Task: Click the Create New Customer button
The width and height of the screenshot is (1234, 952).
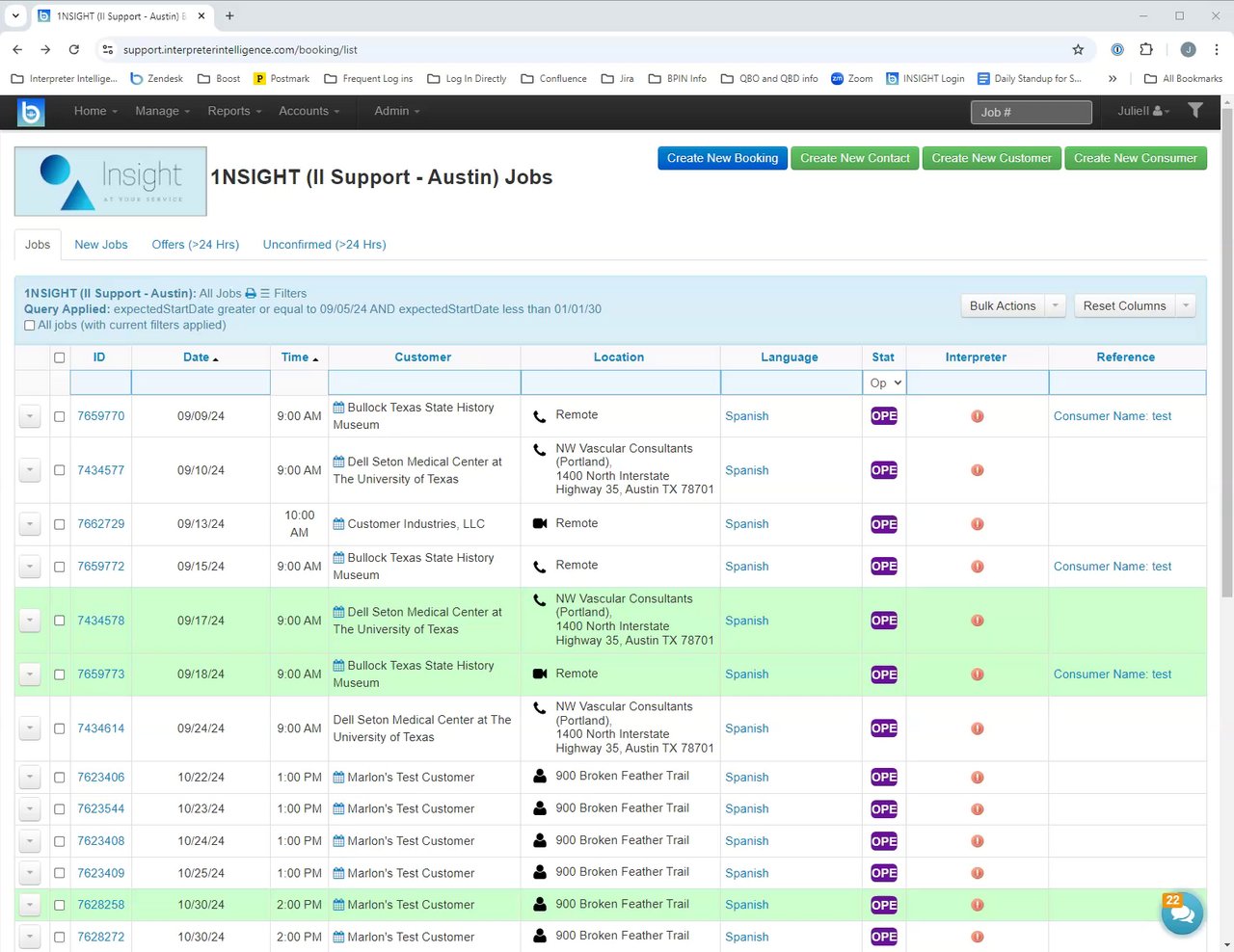Action: [992, 158]
